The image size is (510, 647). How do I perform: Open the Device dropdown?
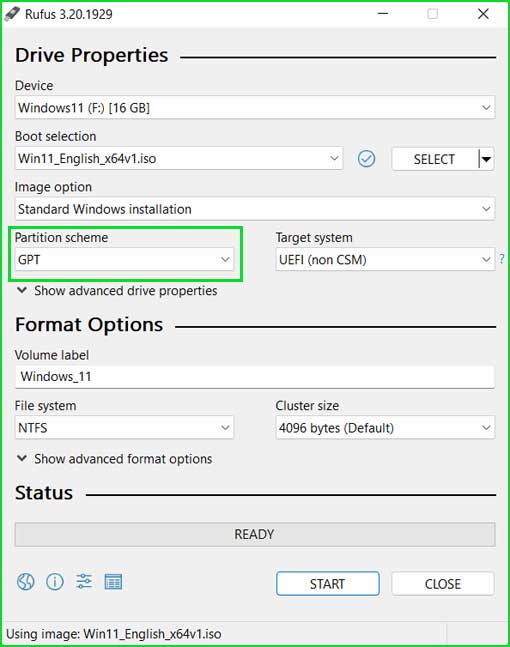click(255, 108)
